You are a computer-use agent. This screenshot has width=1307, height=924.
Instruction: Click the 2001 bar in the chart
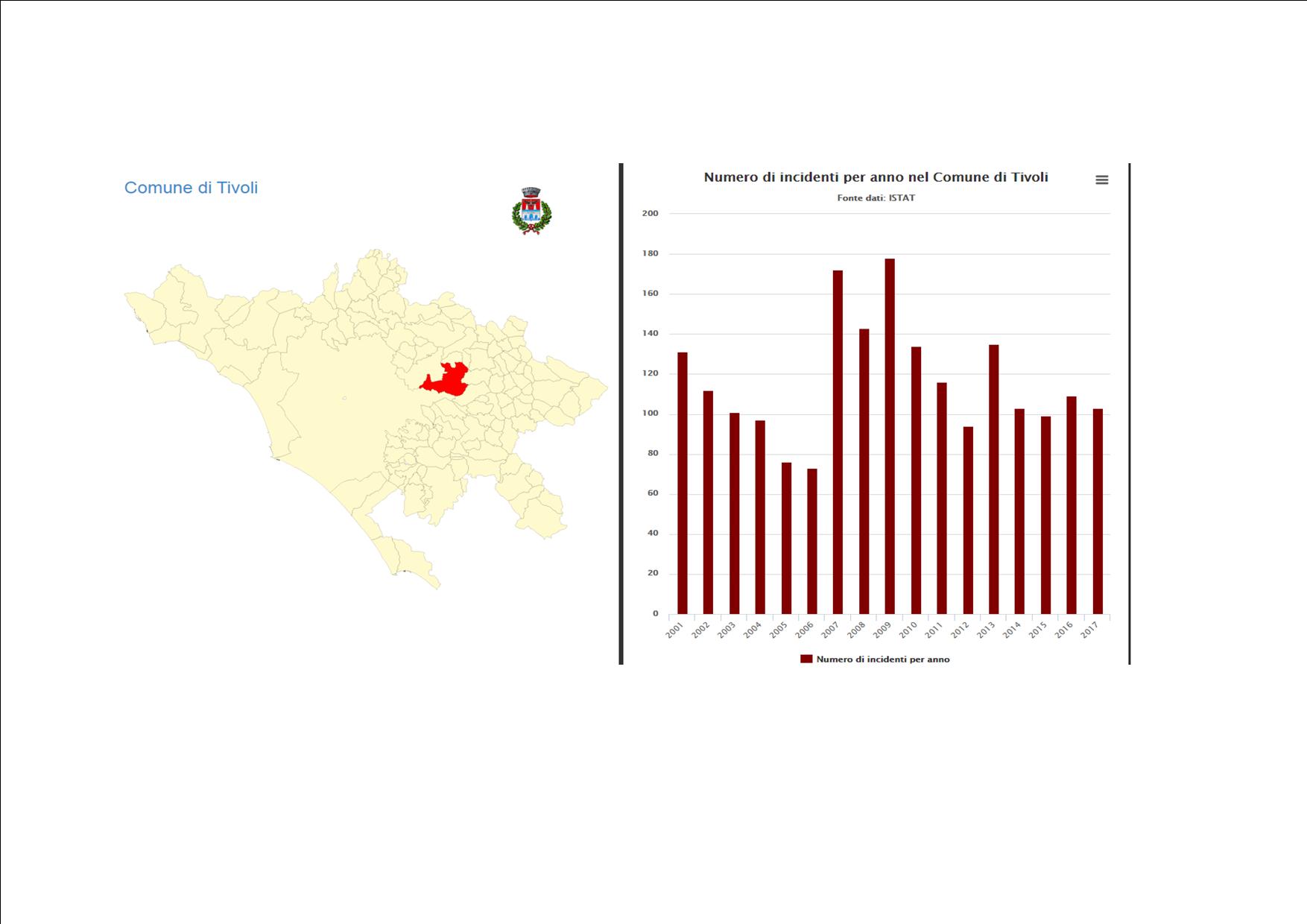pyautogui.click(x=683, y=483)
